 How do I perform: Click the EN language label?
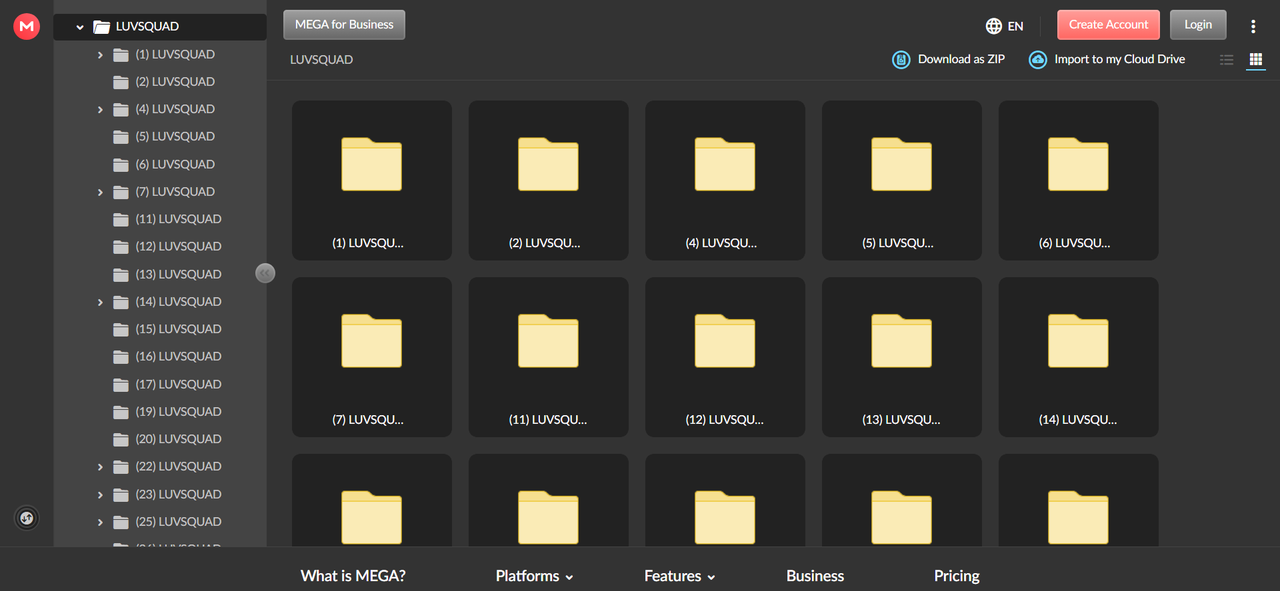point(1016,27)
